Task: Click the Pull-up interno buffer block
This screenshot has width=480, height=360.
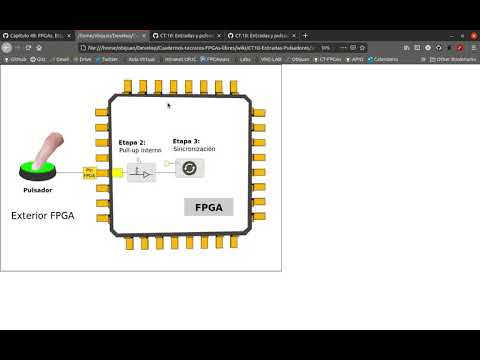Action: click(141, 172)
